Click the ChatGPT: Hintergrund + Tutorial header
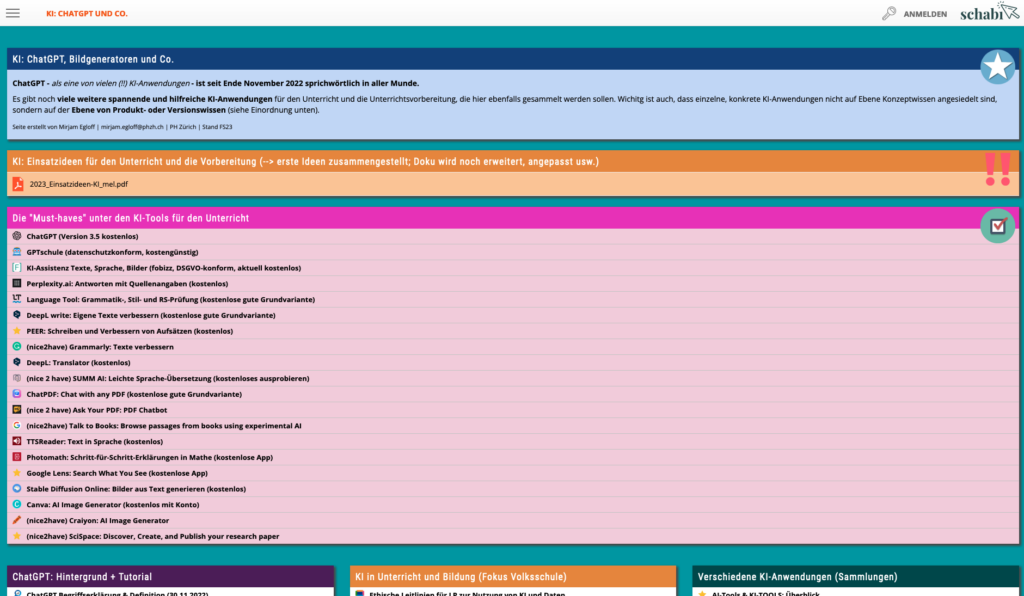This screenshot has height=596, width=1024. coord(82,577)
